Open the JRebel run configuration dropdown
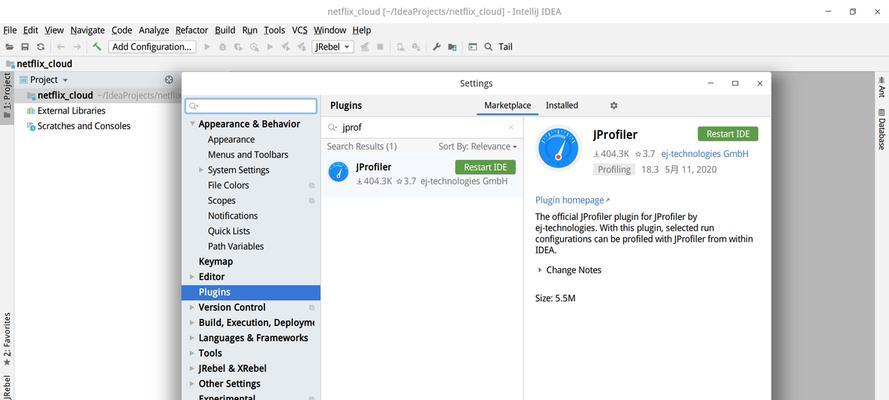 coord(333,47)
